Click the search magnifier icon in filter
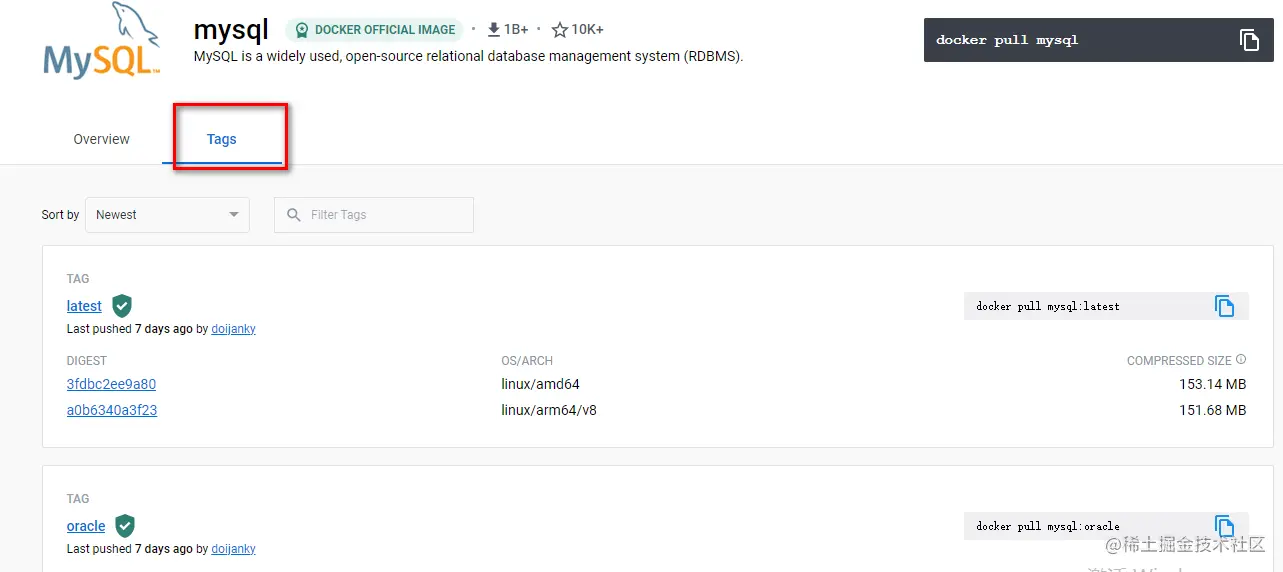The image size is (1283, 572). [x=294, y=215]
